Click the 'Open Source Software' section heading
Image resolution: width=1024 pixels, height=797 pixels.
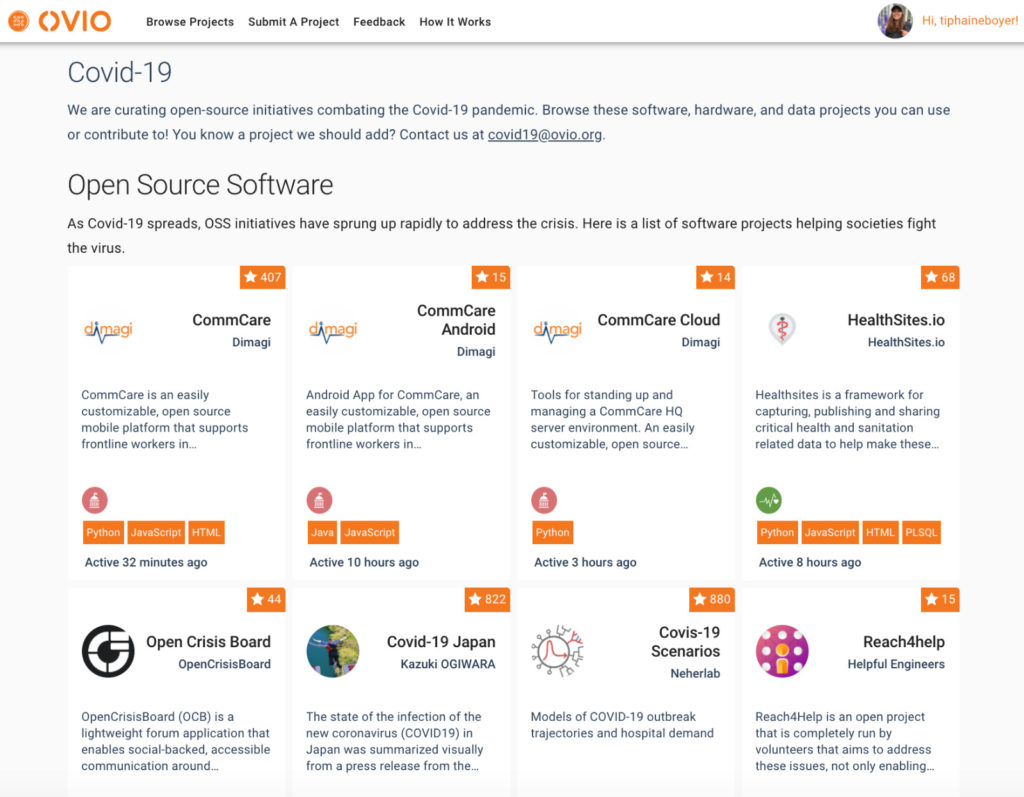(200, 185)
